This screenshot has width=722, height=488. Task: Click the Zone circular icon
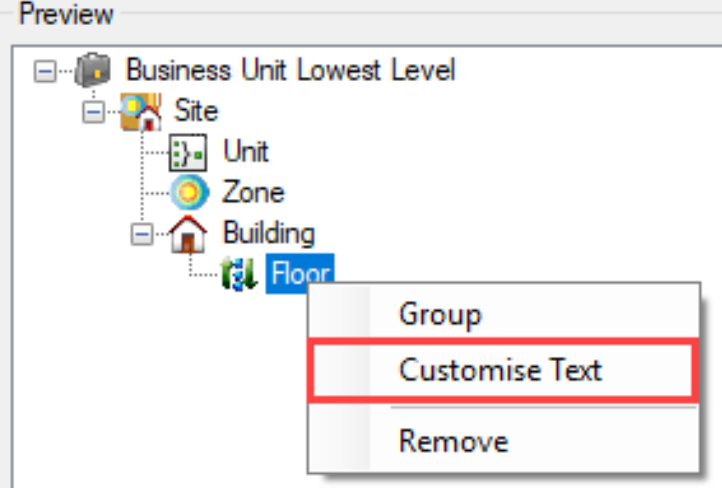coord(187,192)
